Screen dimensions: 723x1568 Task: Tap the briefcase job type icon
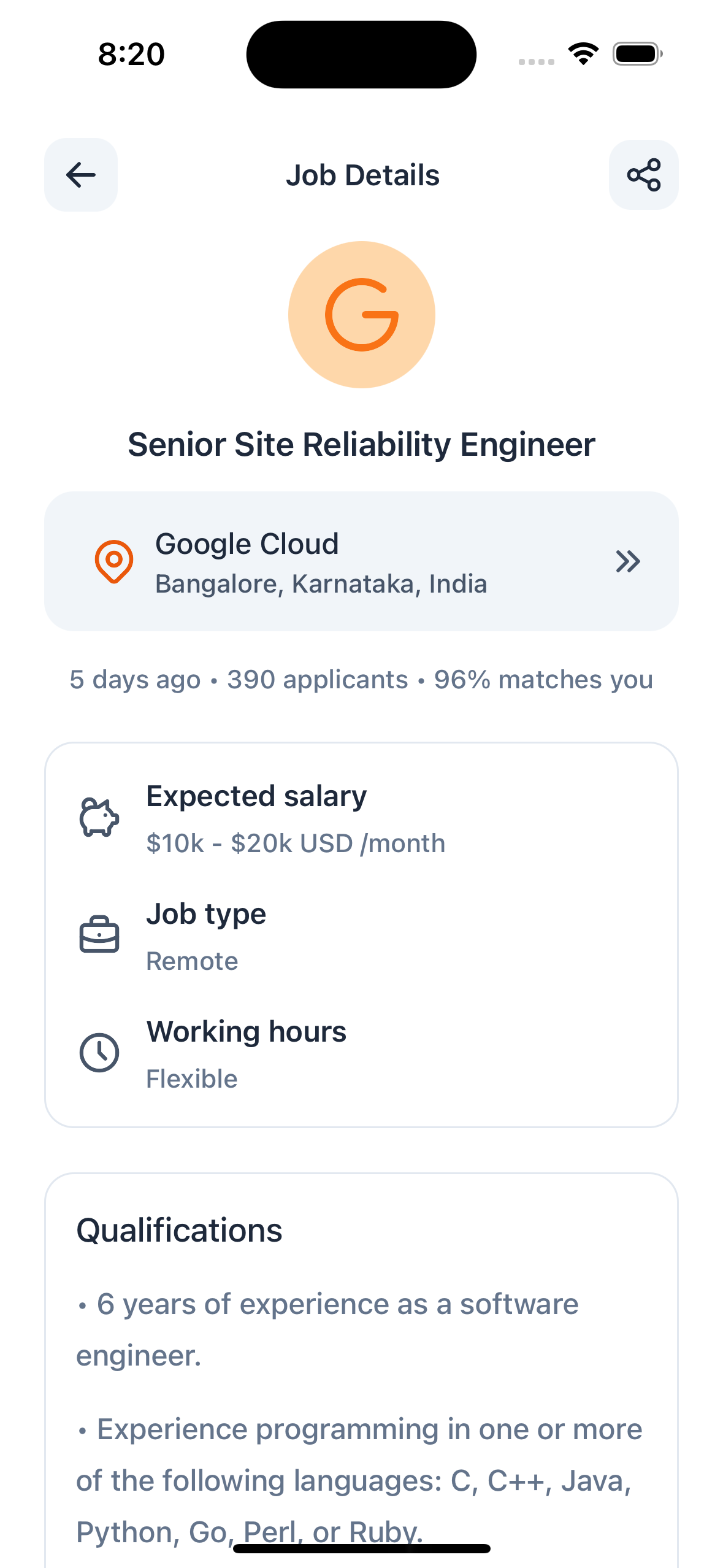pos(99,935)
